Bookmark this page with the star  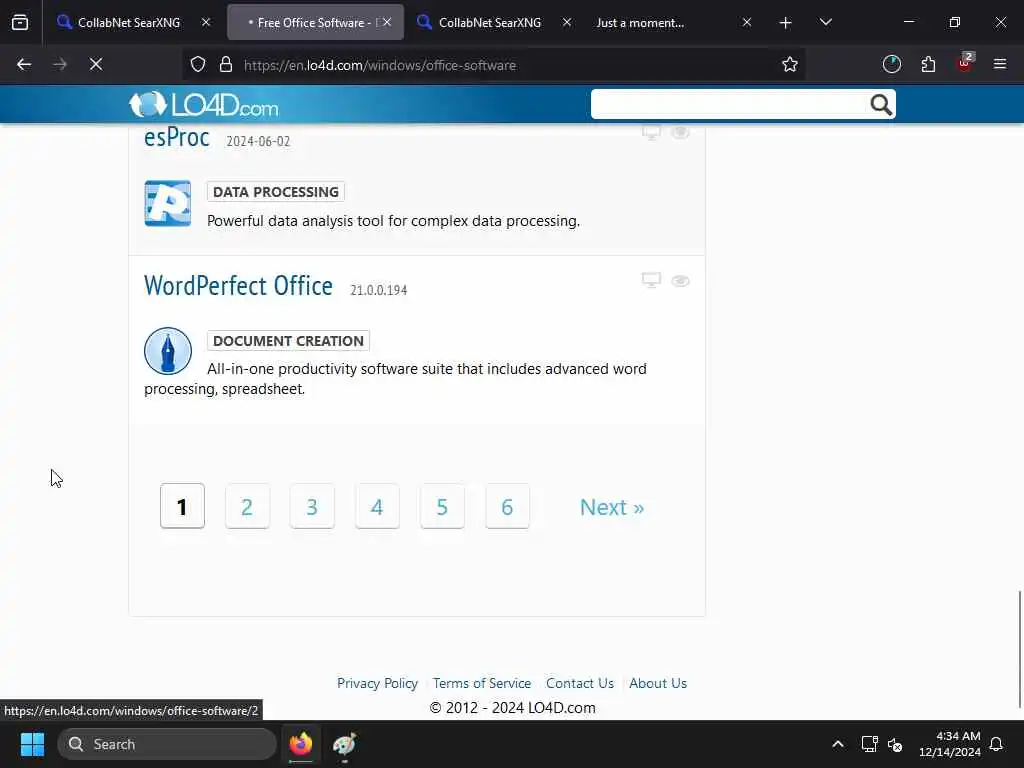click(790, 65)
